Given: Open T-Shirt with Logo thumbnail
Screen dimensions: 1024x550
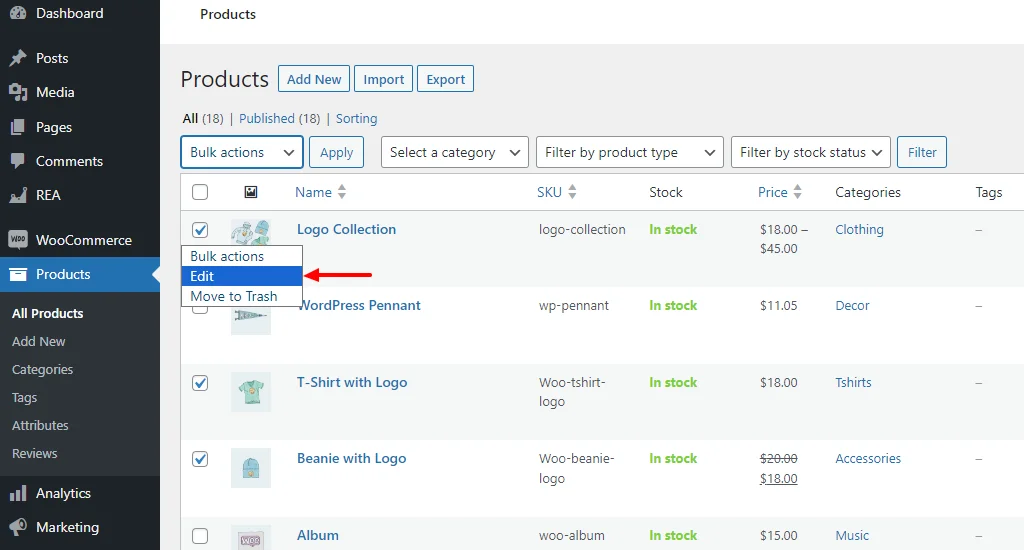Looking at the screenshot, I should 251,391.
